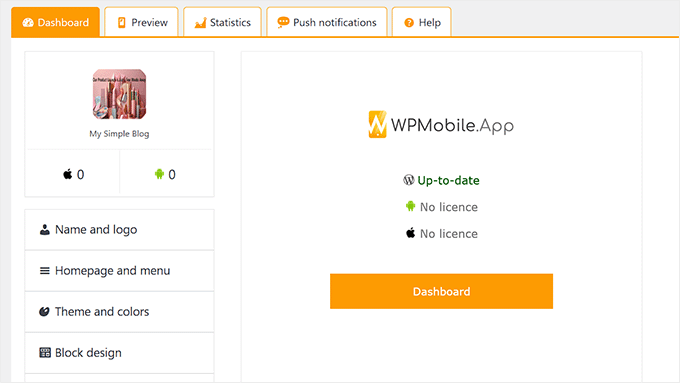
Task: Open Homepage and menu settings
Action: click(x=119, y=271)
